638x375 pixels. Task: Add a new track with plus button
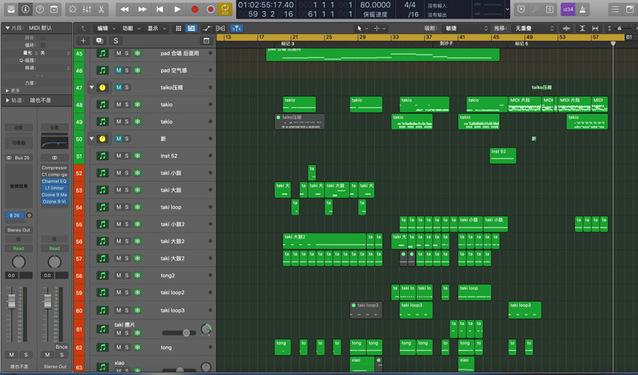coord(83,41)
